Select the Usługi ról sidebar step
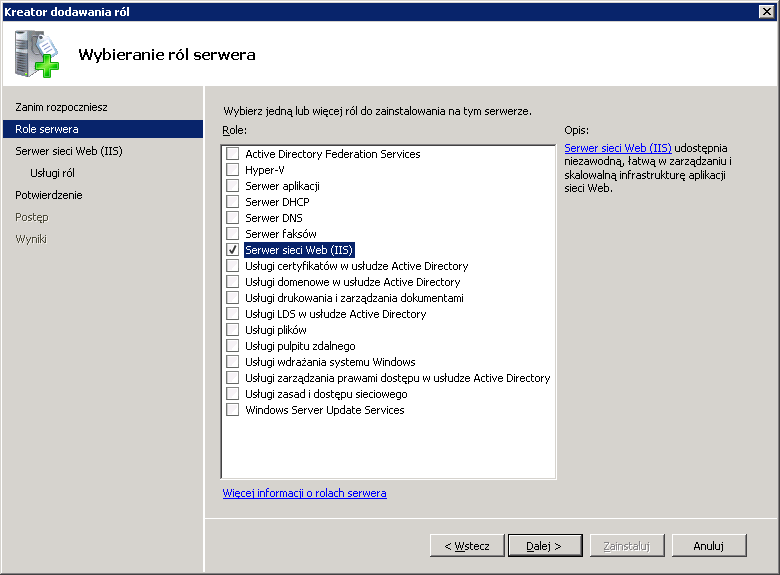 [x=52, y=173]
